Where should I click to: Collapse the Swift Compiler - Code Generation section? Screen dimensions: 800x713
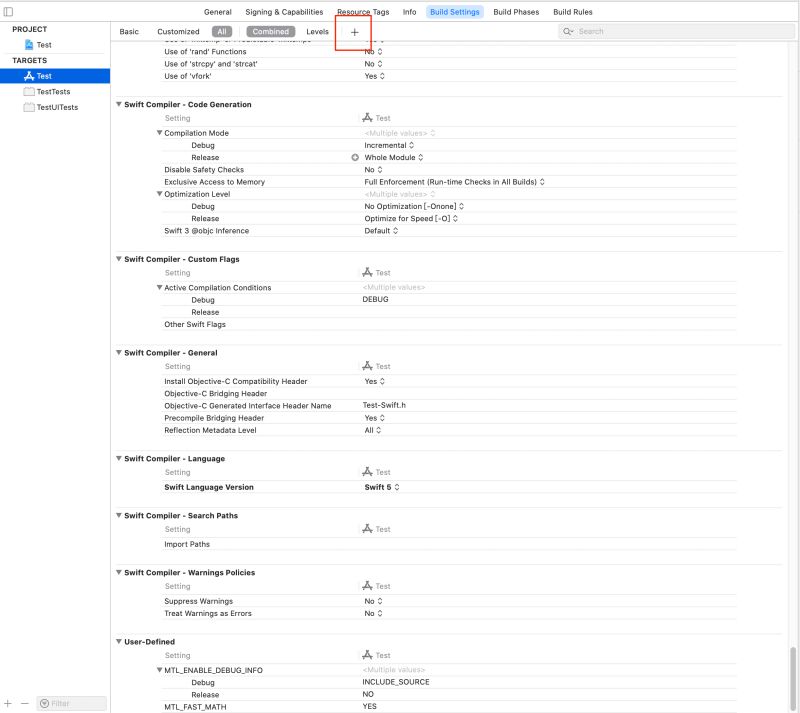(118, 104)
